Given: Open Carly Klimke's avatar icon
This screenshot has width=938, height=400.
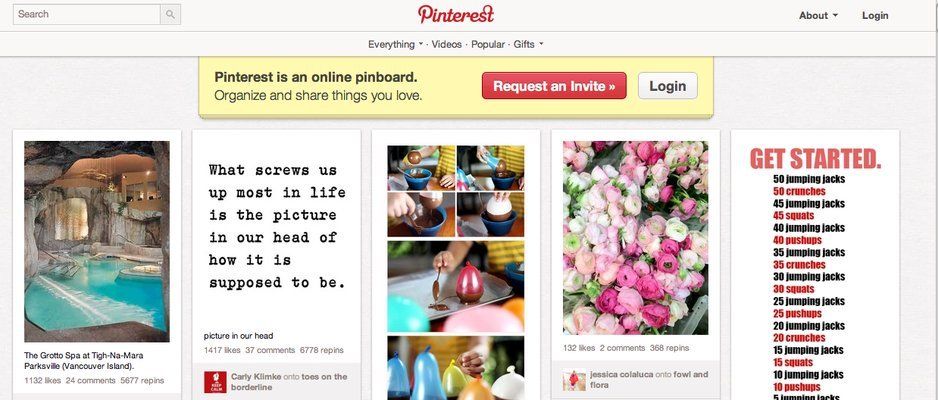Looking at the screenshot, I should coord(215,382).
